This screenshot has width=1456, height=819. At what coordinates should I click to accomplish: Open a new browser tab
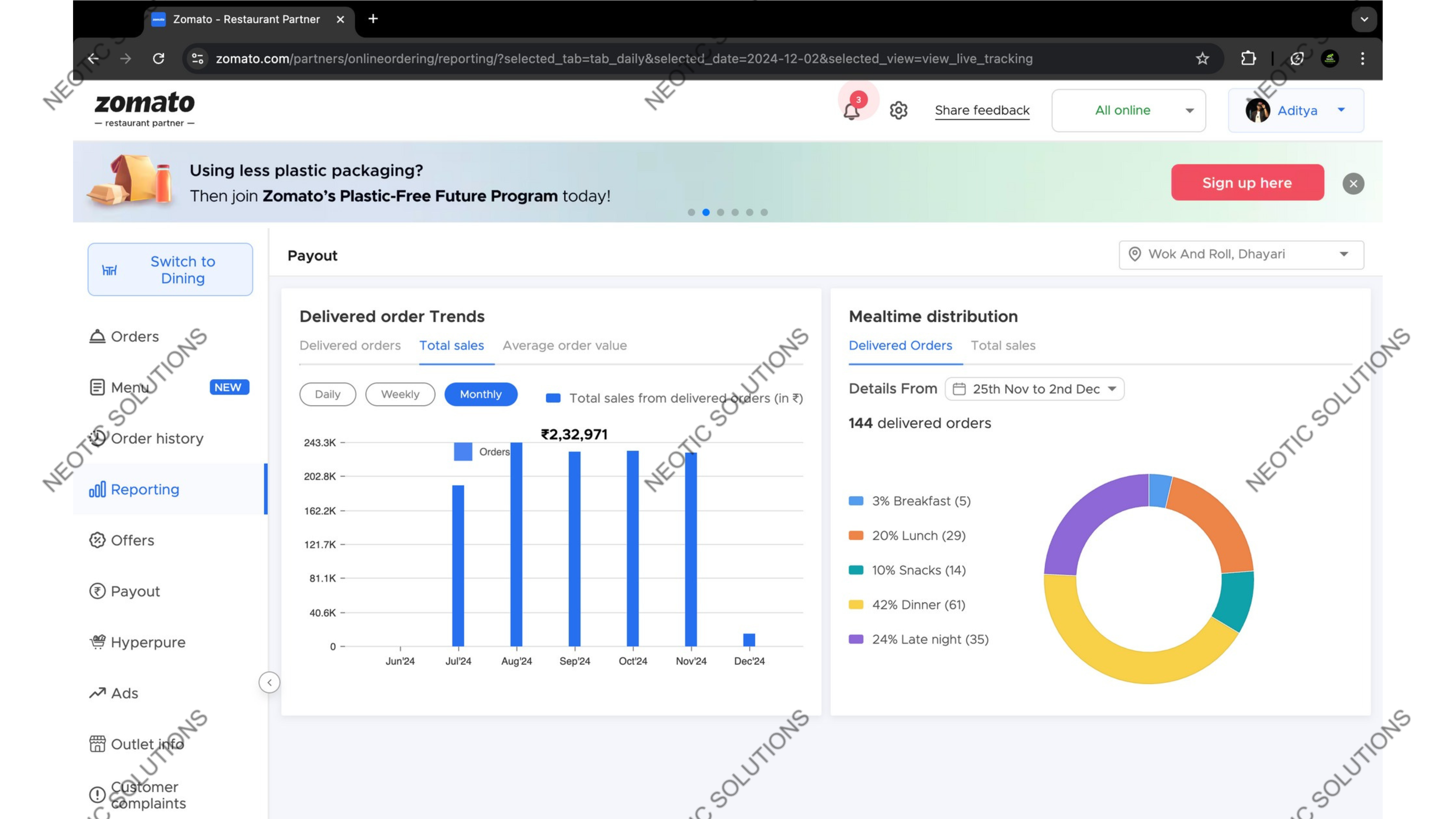[x=373, y=19]
